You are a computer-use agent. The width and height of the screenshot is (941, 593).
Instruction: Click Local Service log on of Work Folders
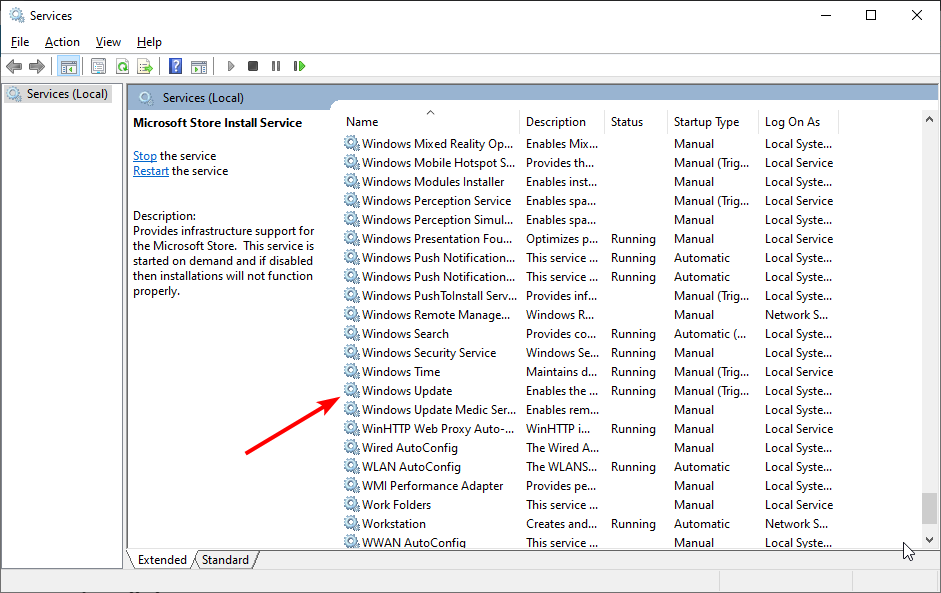pyautogui.click(x=799, y=505)
